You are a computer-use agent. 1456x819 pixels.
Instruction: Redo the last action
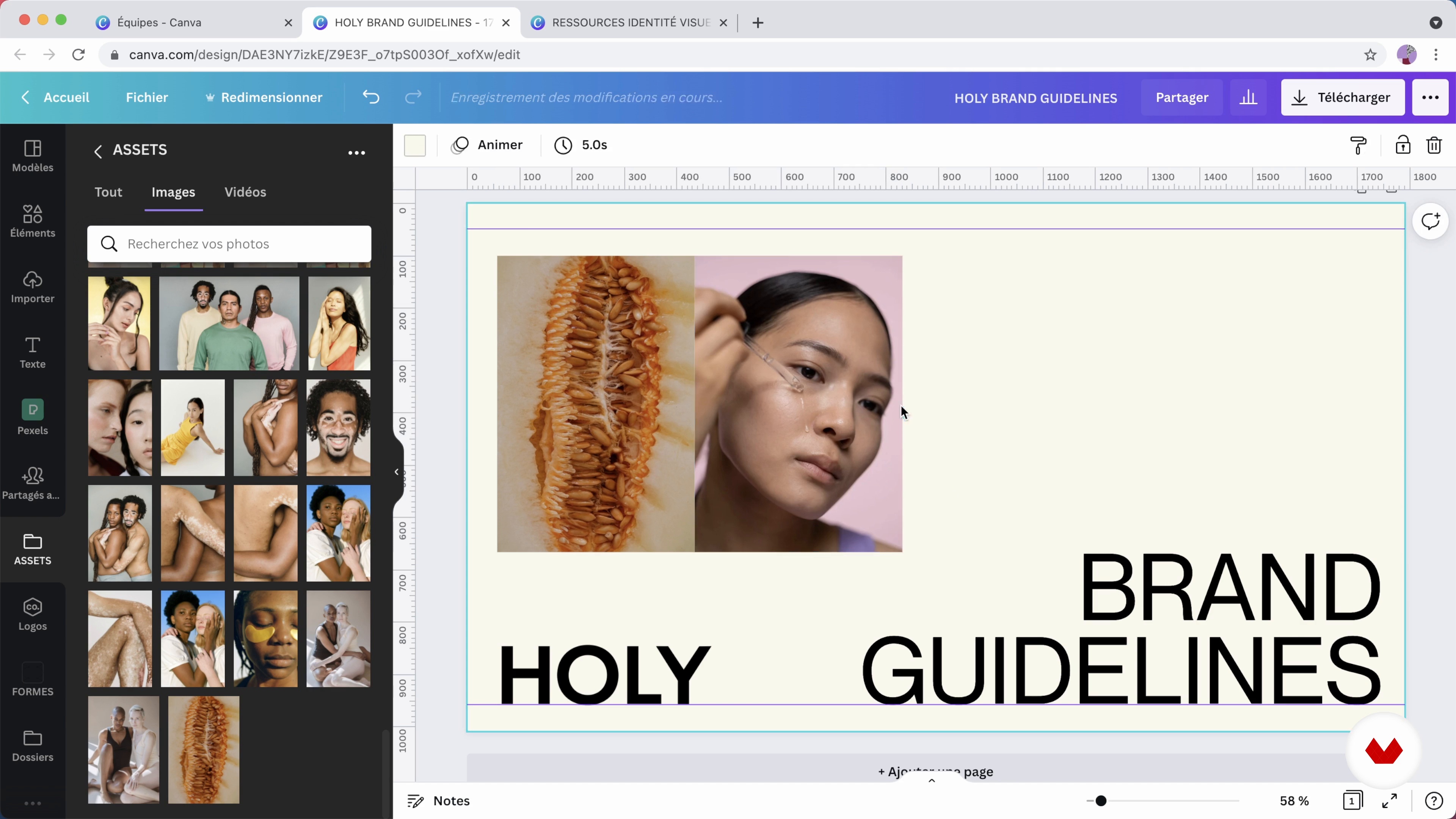coord(414,97)
